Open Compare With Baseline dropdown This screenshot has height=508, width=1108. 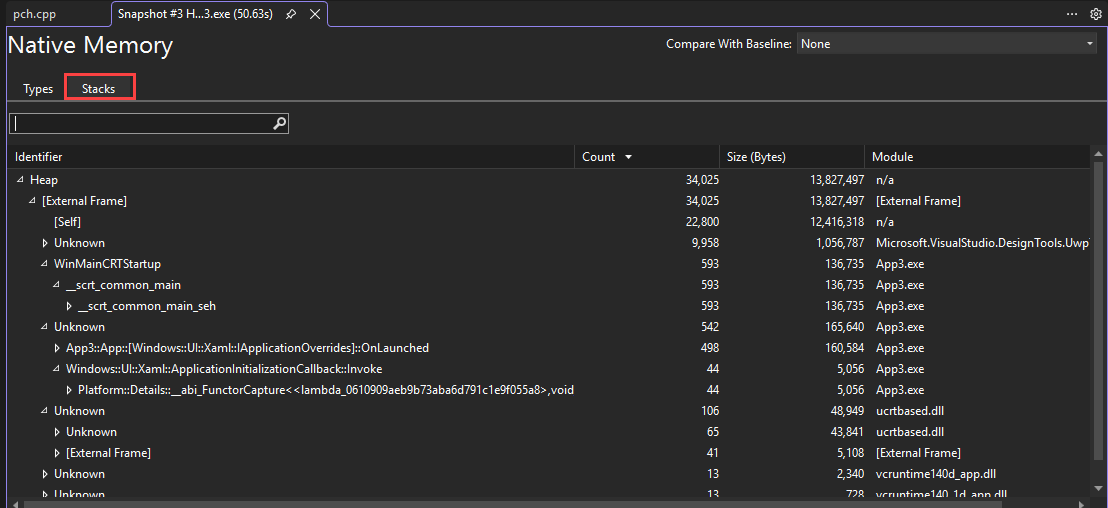point(947,44)
